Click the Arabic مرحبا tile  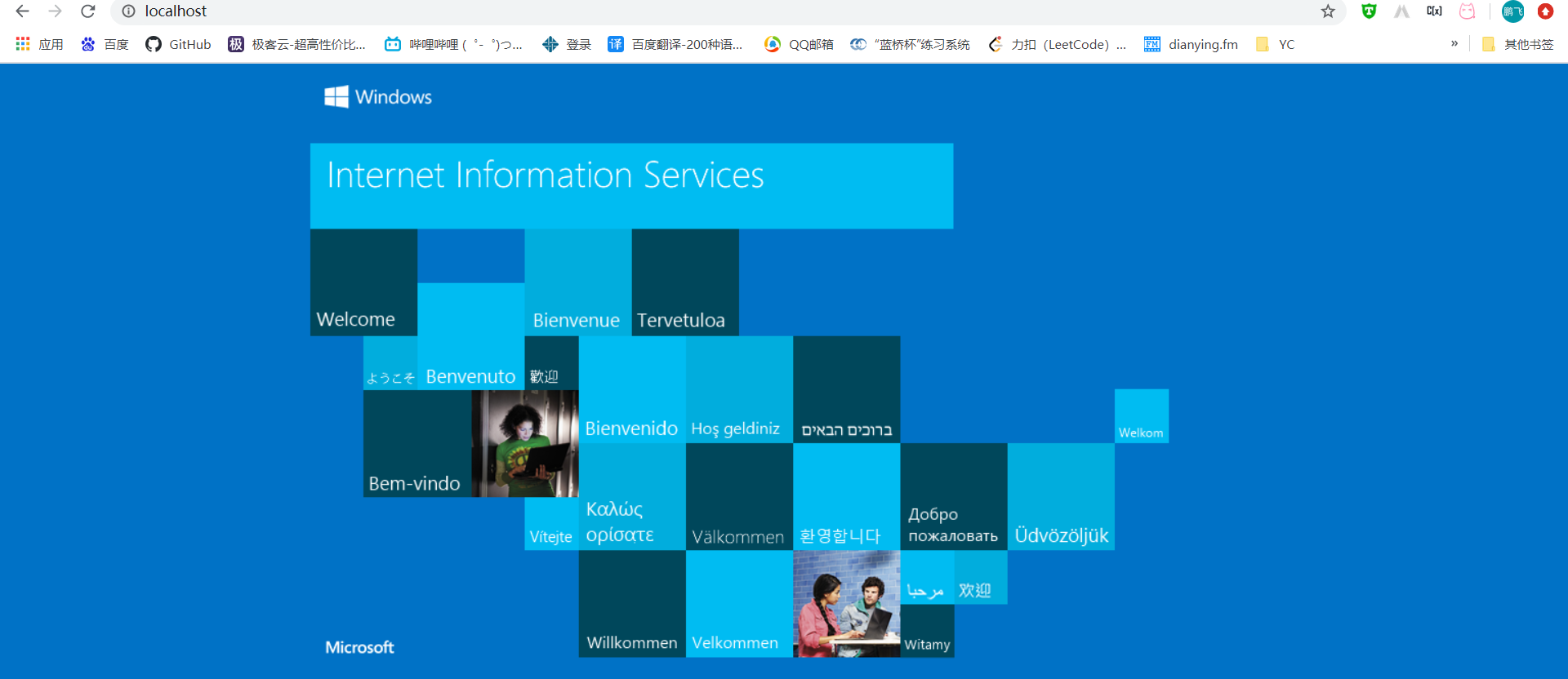pos(927,577)
